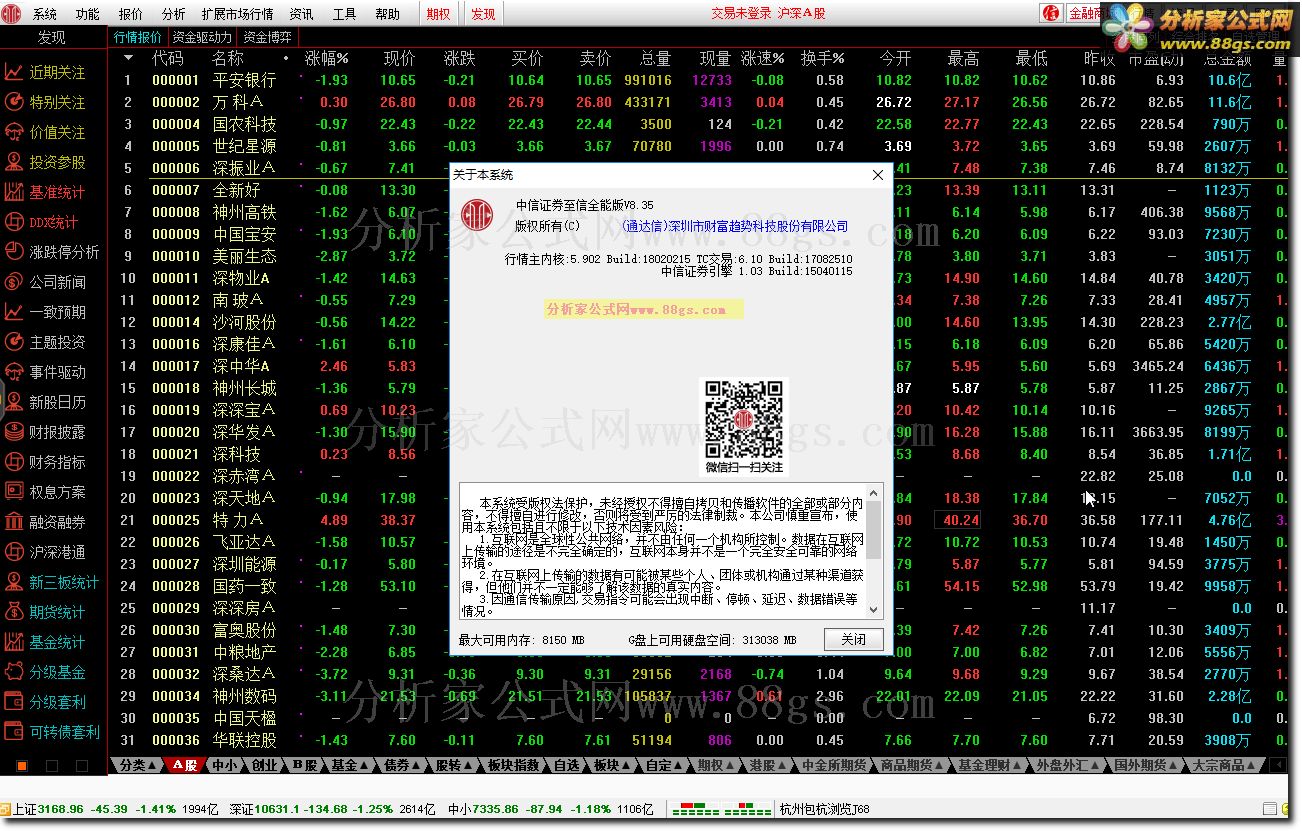Open the 分析 menu

pyautogui.click(x=174, y=14)
